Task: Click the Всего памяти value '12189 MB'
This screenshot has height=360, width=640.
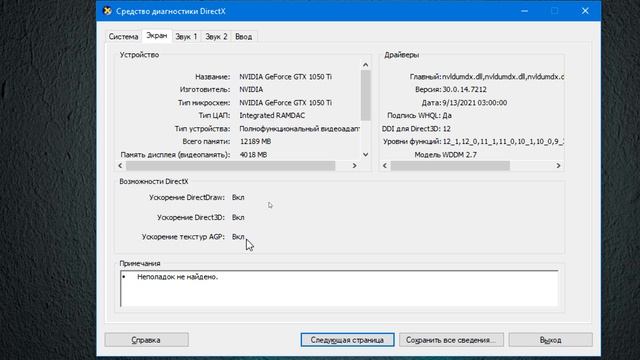Action: click(x=256, y=141)
